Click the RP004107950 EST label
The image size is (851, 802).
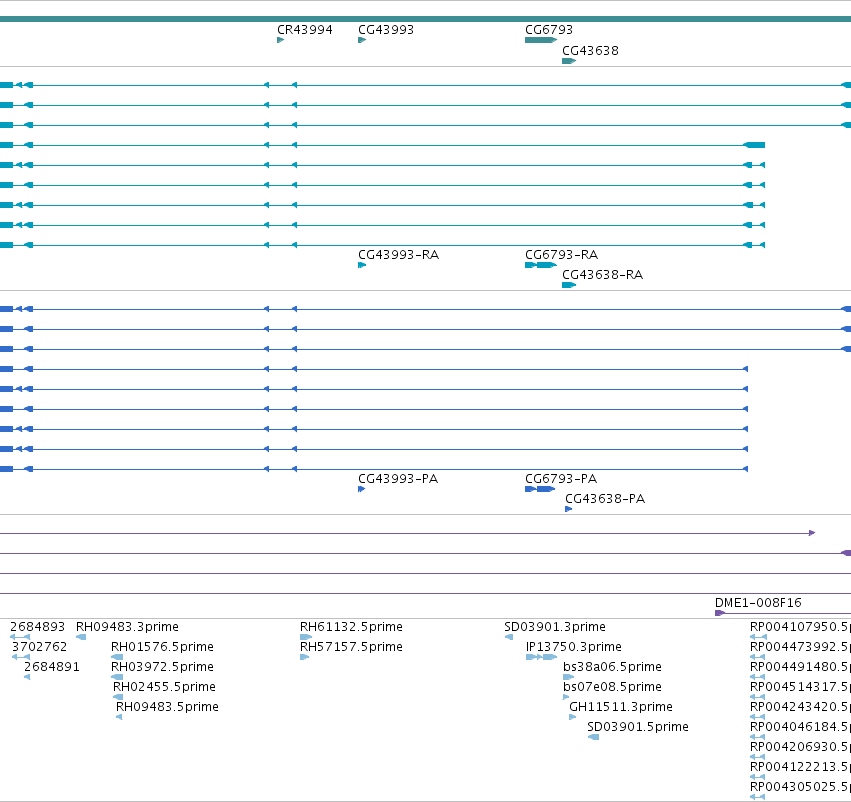pos(800,627)
